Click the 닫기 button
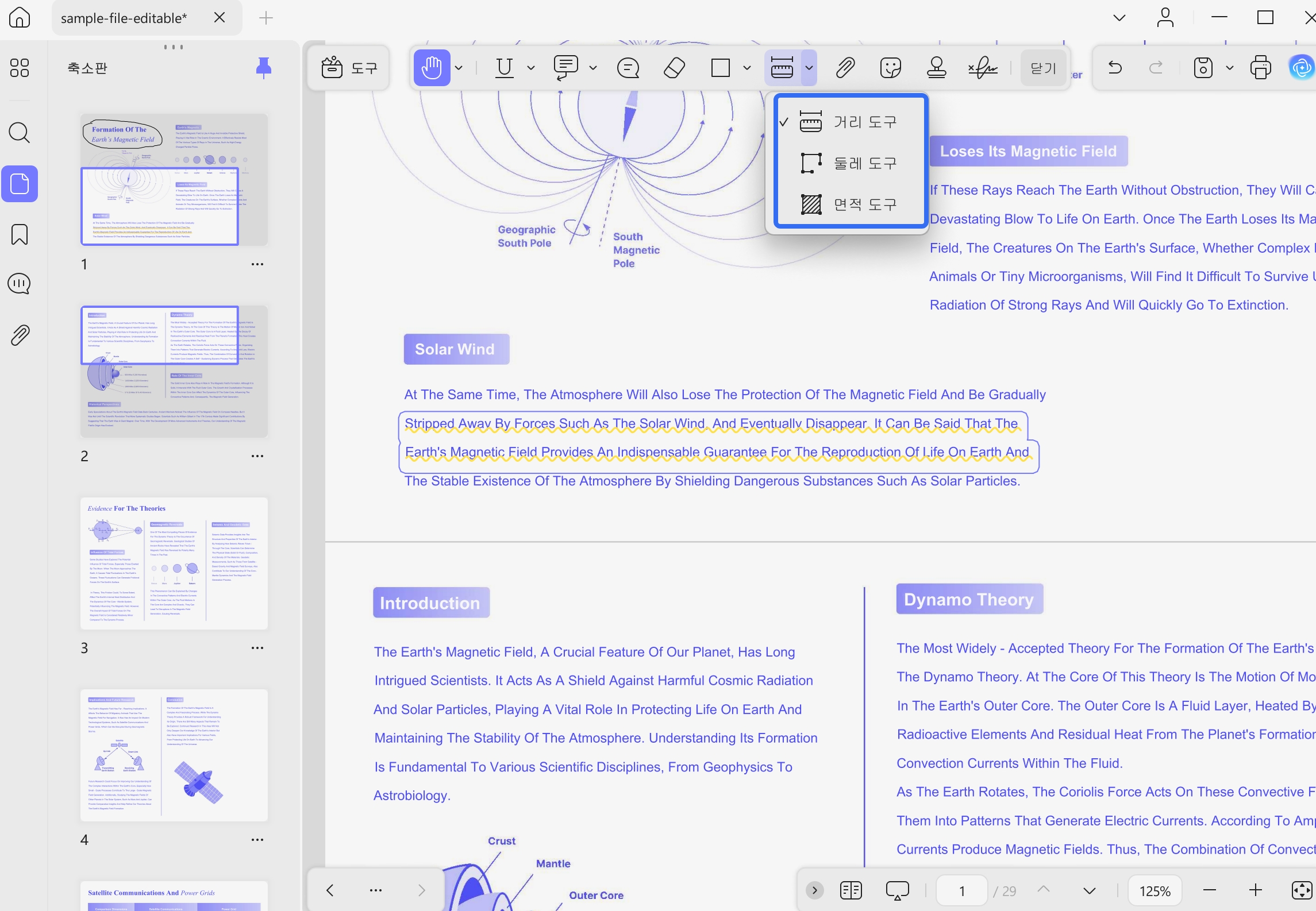 (1043, 68)
